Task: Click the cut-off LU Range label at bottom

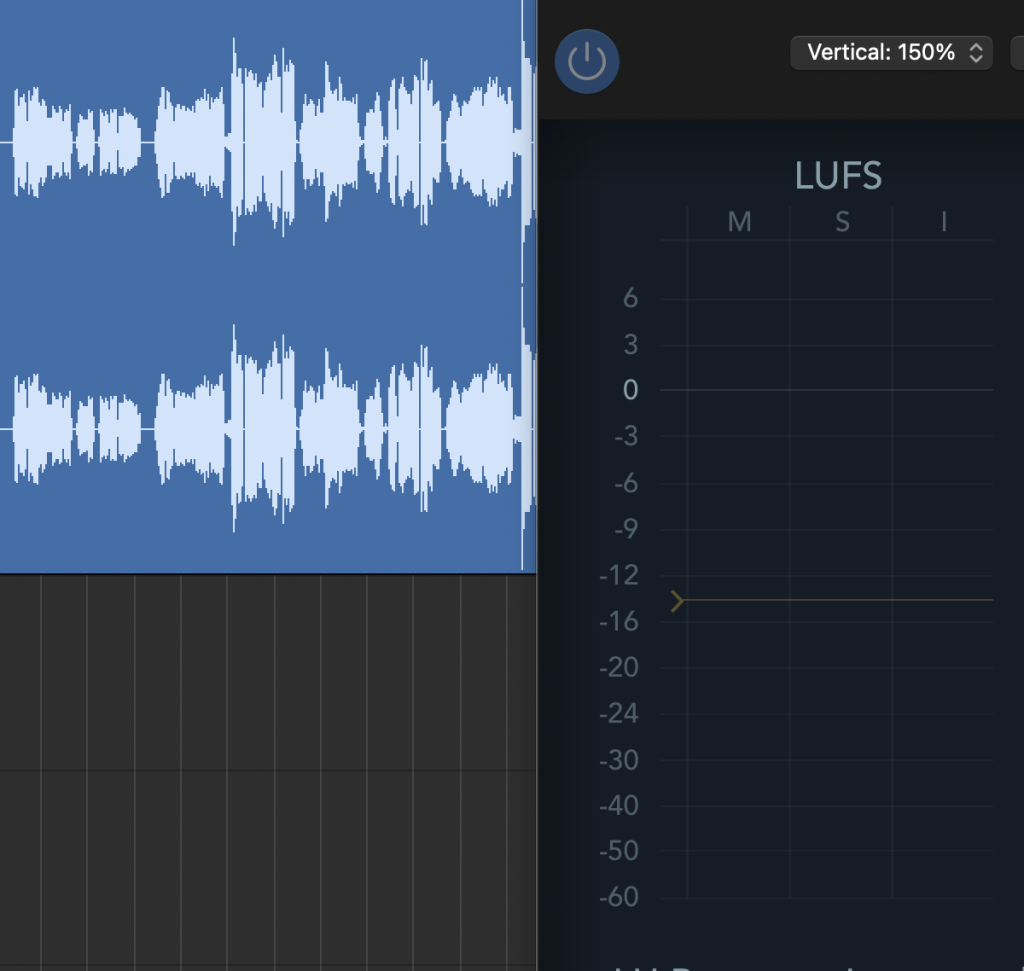Action: pyautogui.click(x=740, y=966)
